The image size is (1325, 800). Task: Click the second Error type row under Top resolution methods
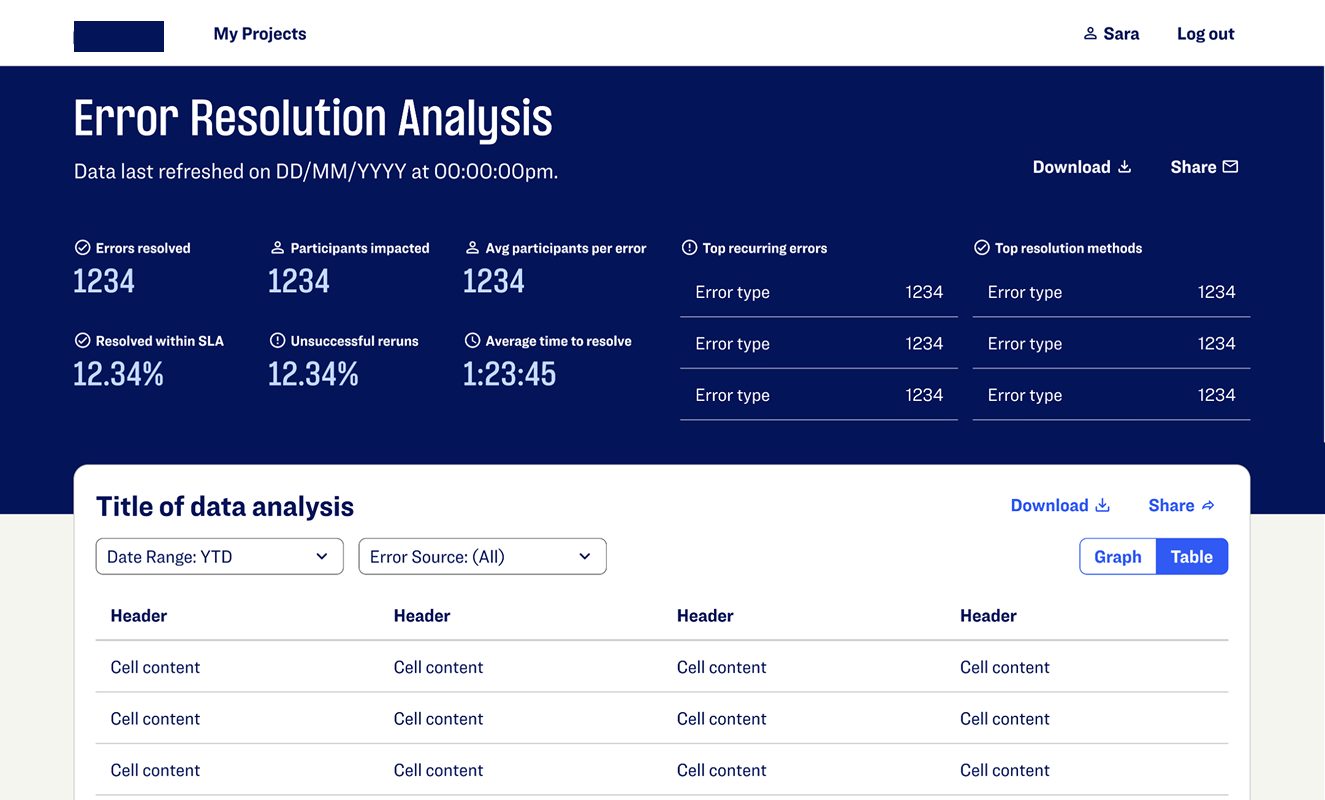pyautogui.click(x=1111, y=343)
